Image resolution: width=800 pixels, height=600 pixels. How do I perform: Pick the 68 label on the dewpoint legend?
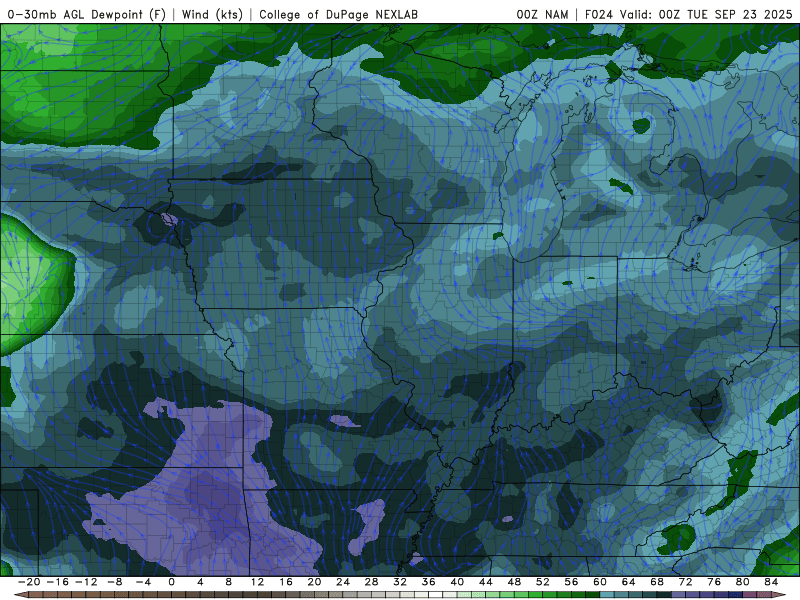[657, 582]
